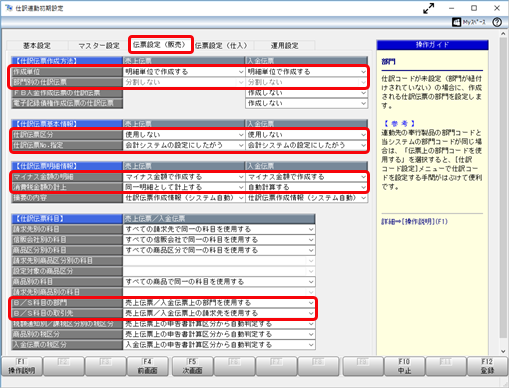Open 消費税金額の計上 dropdown for 売上伝票
This screenshot has width=510, height=388.
(184, 187)
